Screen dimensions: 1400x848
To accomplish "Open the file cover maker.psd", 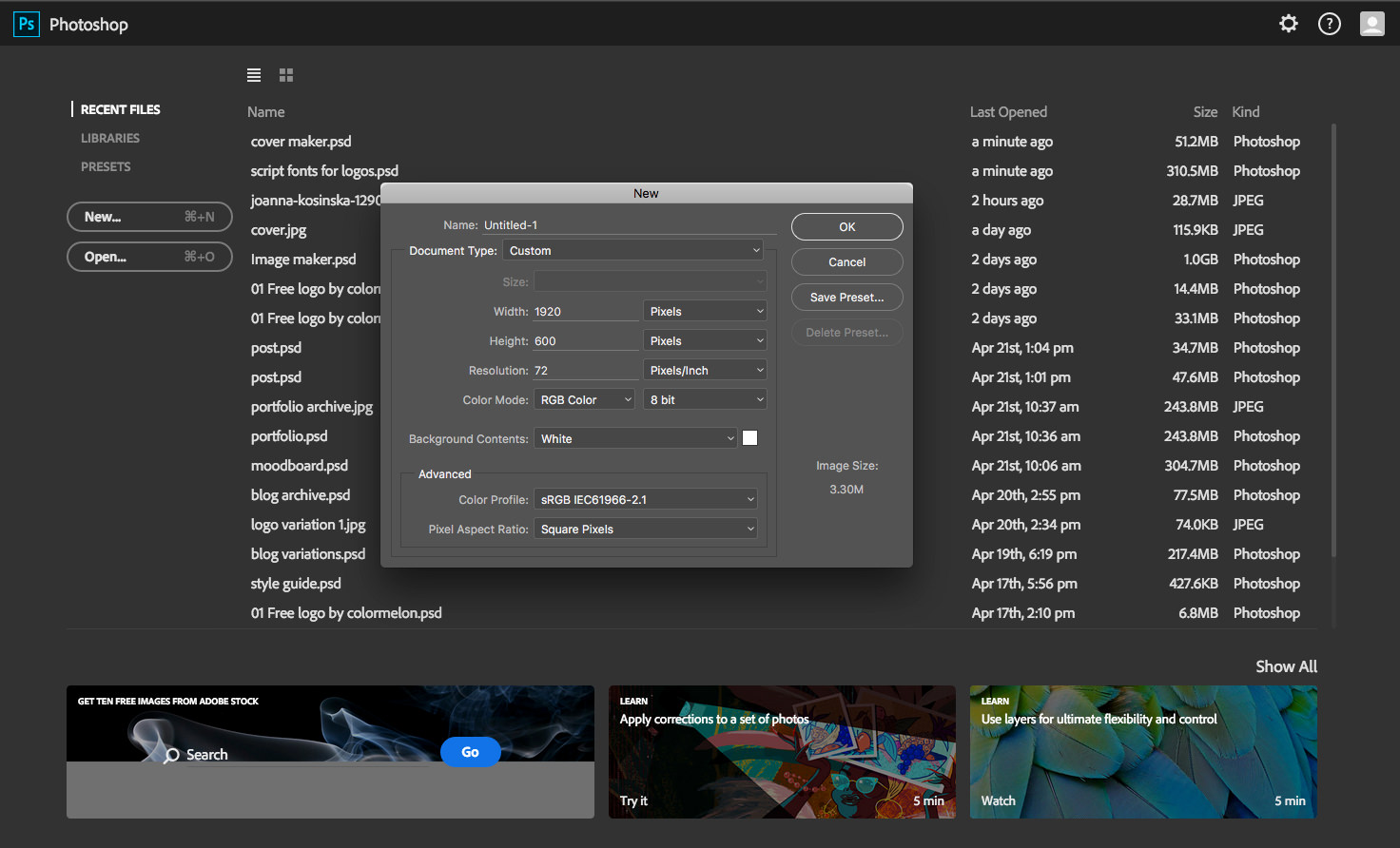I will pyautogui.click(x=301, y=142).
